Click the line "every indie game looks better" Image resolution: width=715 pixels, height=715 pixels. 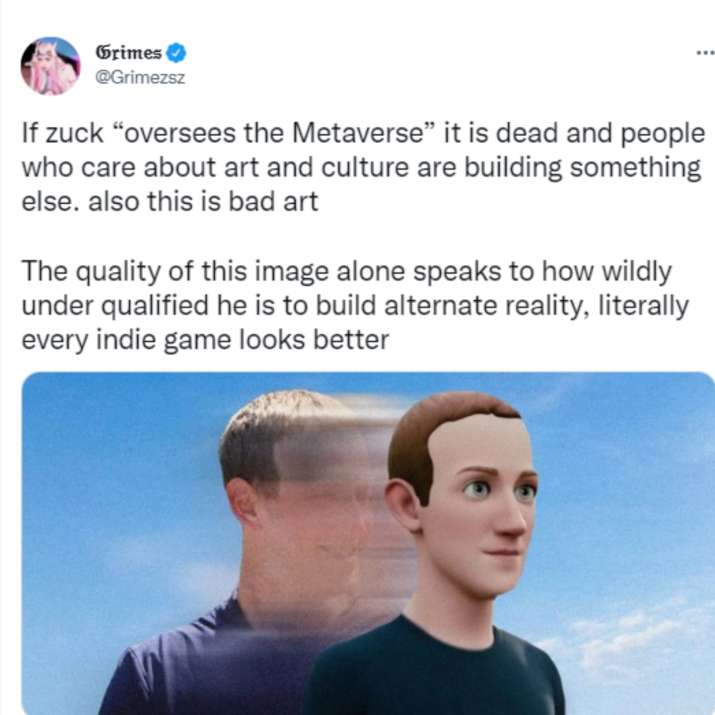click(205, 340)
